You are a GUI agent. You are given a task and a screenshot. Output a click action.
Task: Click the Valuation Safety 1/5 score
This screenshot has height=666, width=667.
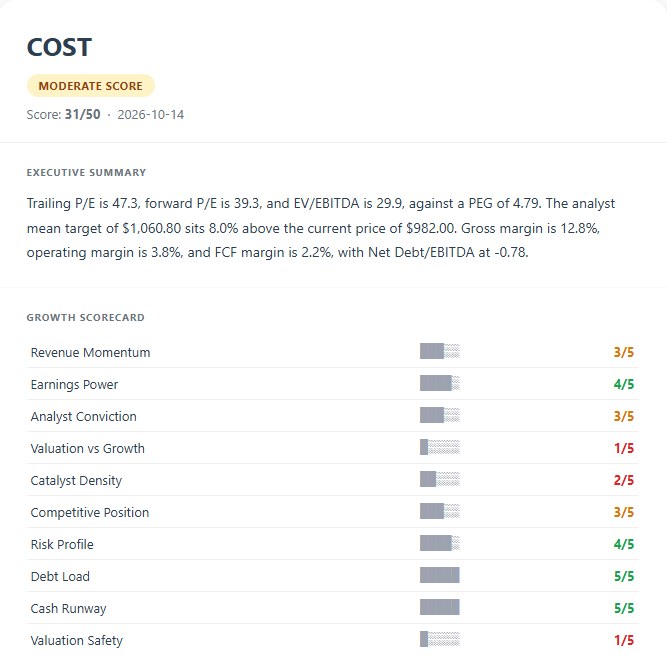(x=624, y=640)
